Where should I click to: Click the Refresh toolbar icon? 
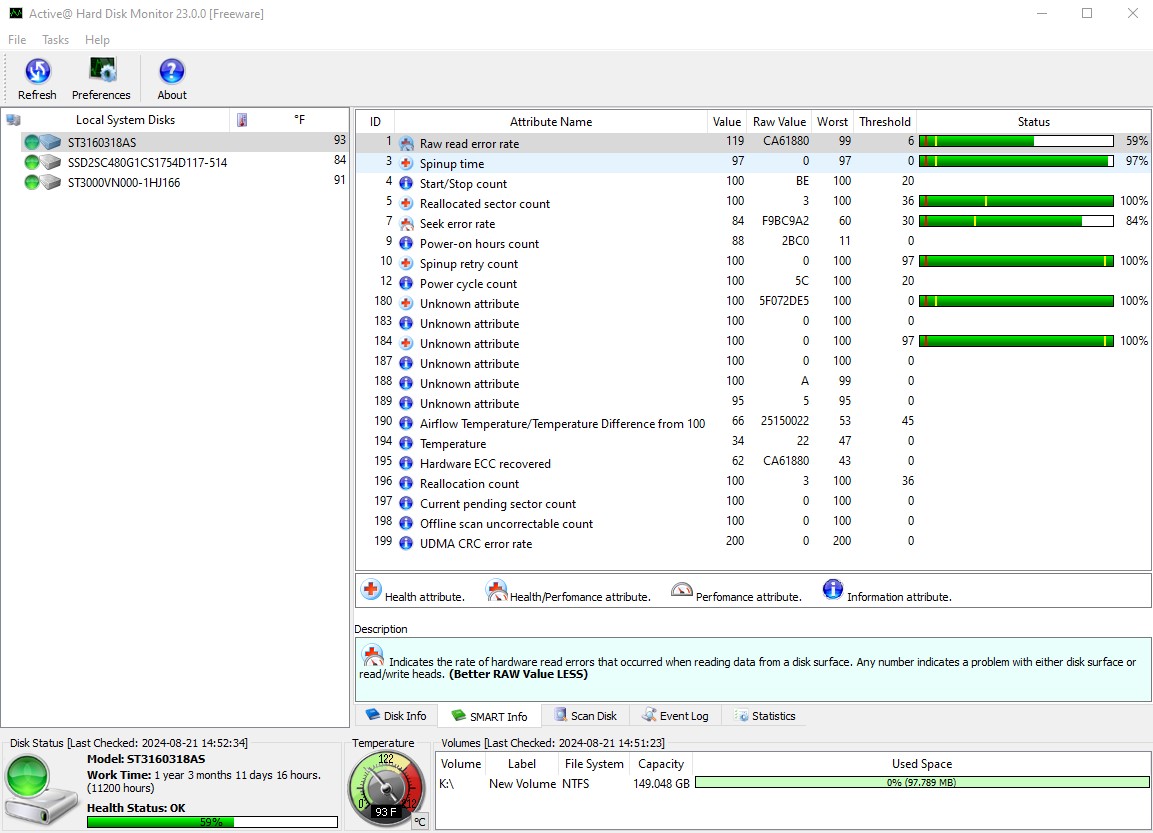coord(37,71)
